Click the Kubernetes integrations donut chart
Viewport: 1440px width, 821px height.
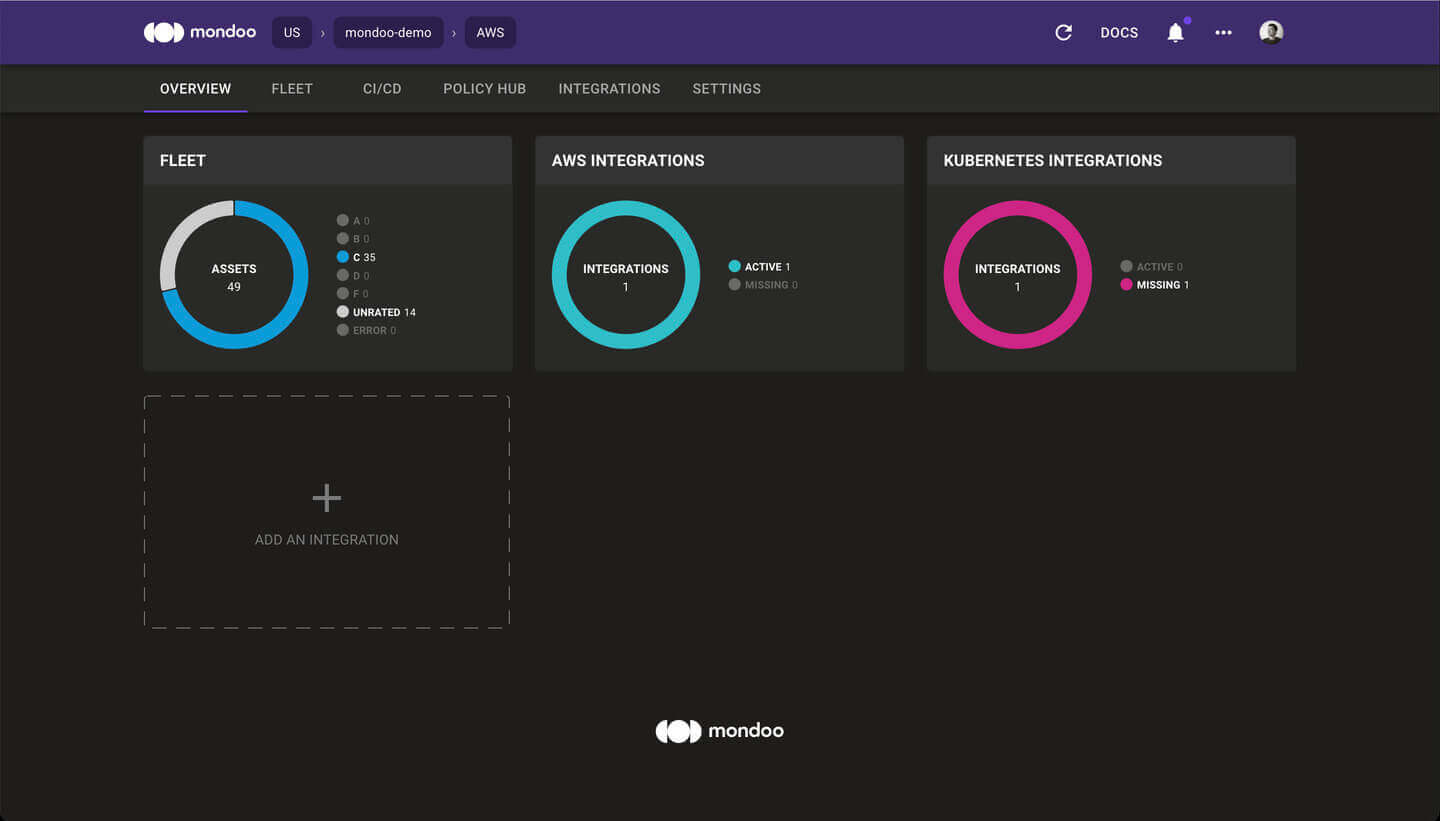pyautogui.click(x=1017, y=275)
